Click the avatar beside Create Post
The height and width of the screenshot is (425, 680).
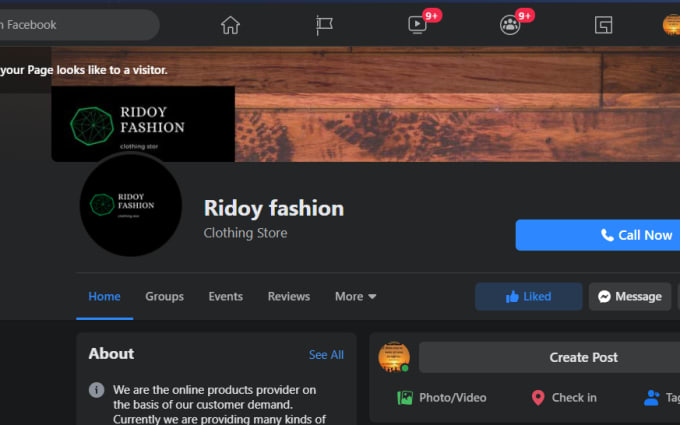point(394,357)
